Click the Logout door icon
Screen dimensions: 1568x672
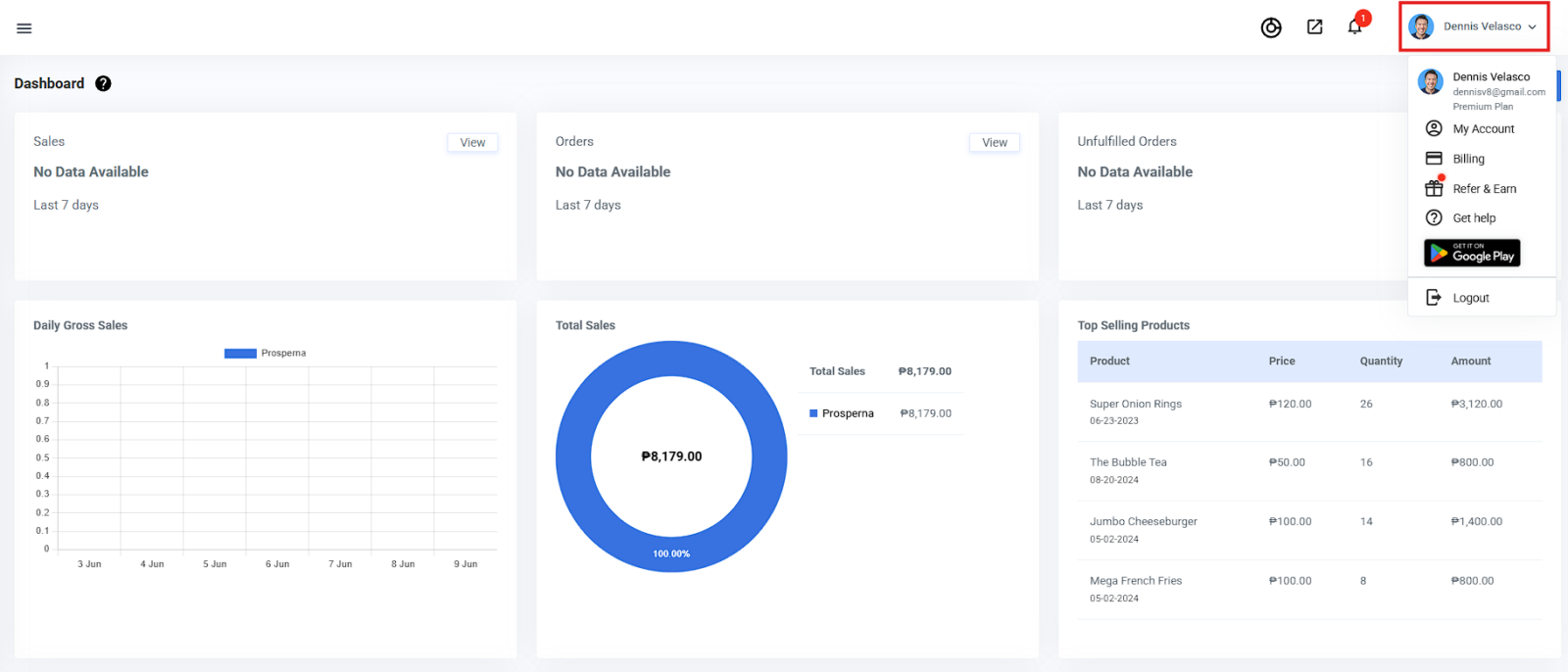[1434, 297]
